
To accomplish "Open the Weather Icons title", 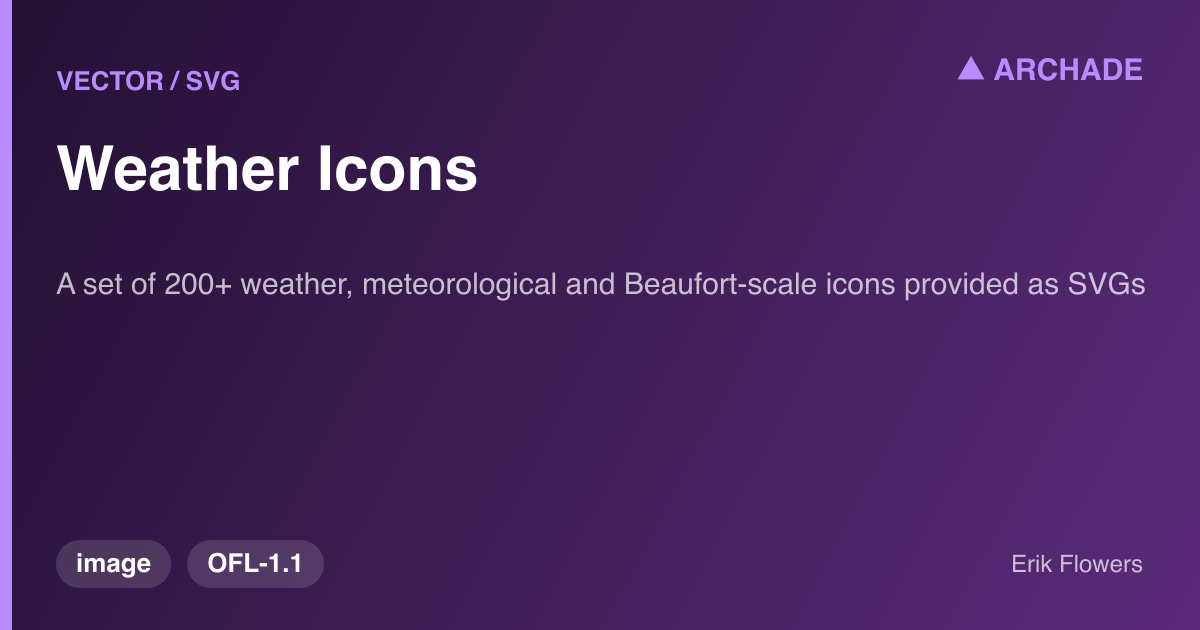I will (x=268, y=168).
